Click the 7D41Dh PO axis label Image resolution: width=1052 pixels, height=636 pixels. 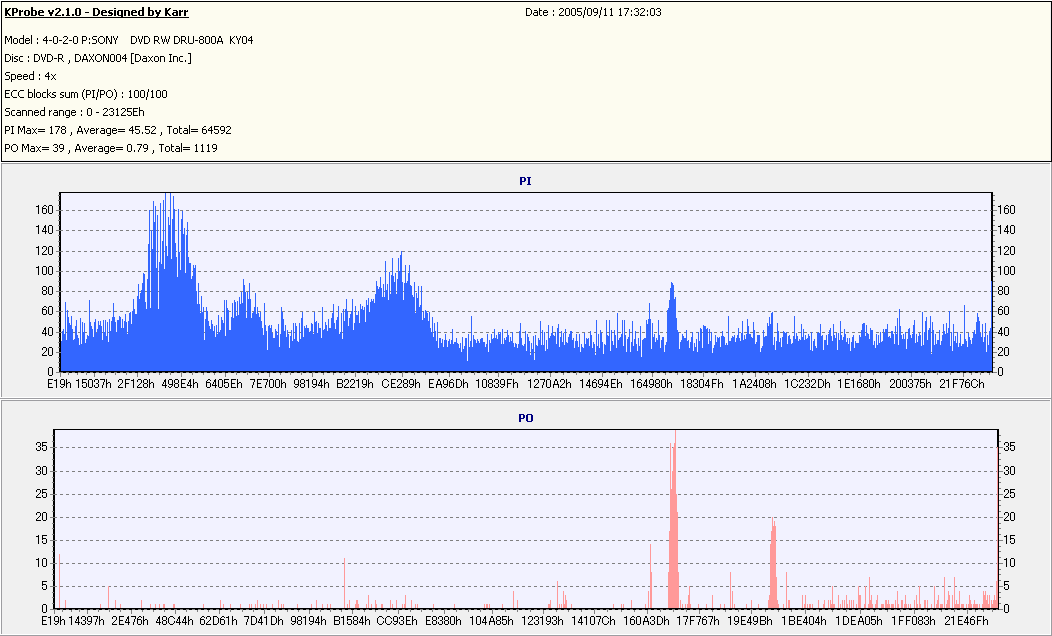coord(264,621)
